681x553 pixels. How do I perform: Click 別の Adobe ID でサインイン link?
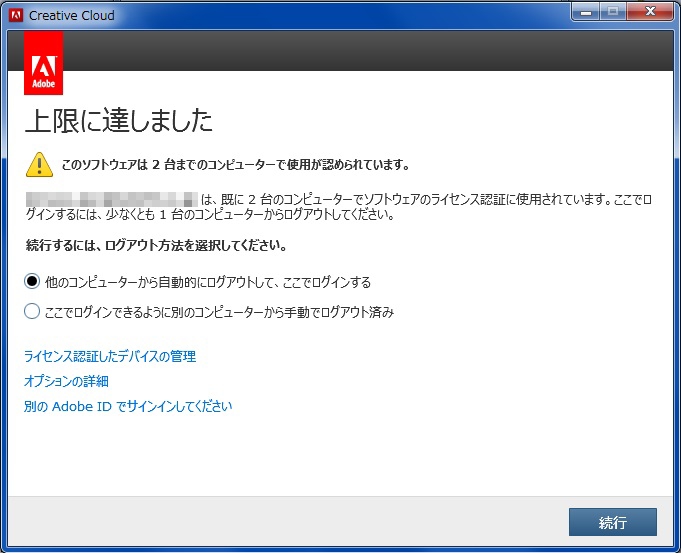pyautogui.click(x=128, y=406)
